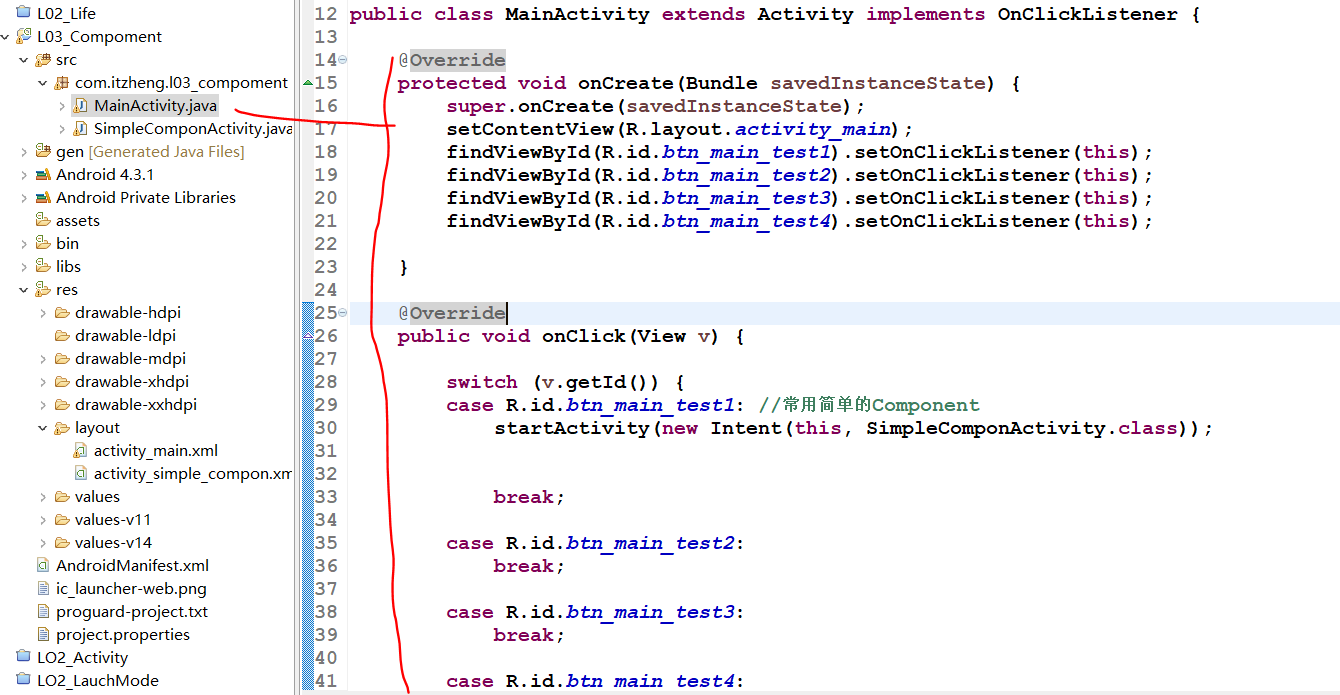This screenshot has height=695, width=1340.
Task: Click the SimpleComponActivity.java file icon
Action: [81, 128]
